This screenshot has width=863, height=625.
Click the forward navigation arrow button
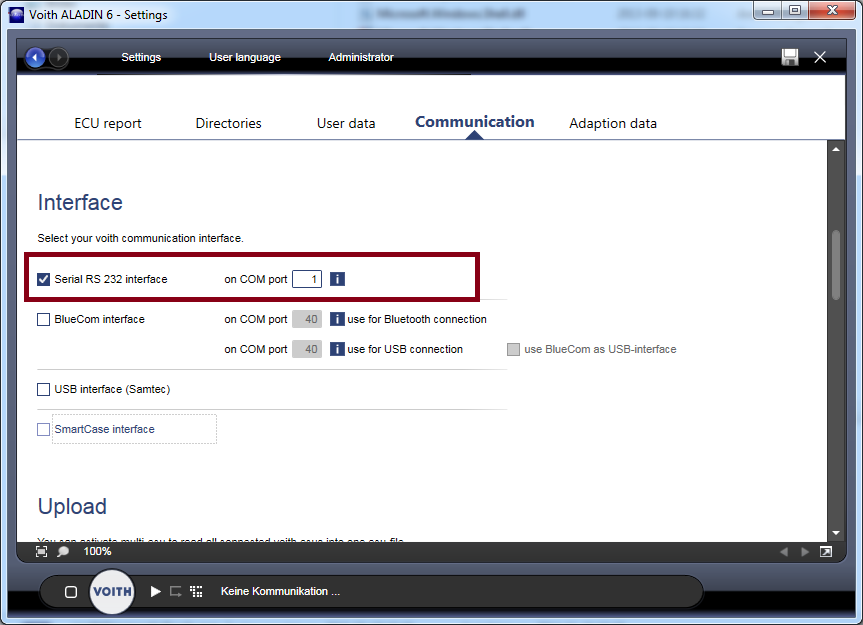pyautogui.click(x=58, y=57)
